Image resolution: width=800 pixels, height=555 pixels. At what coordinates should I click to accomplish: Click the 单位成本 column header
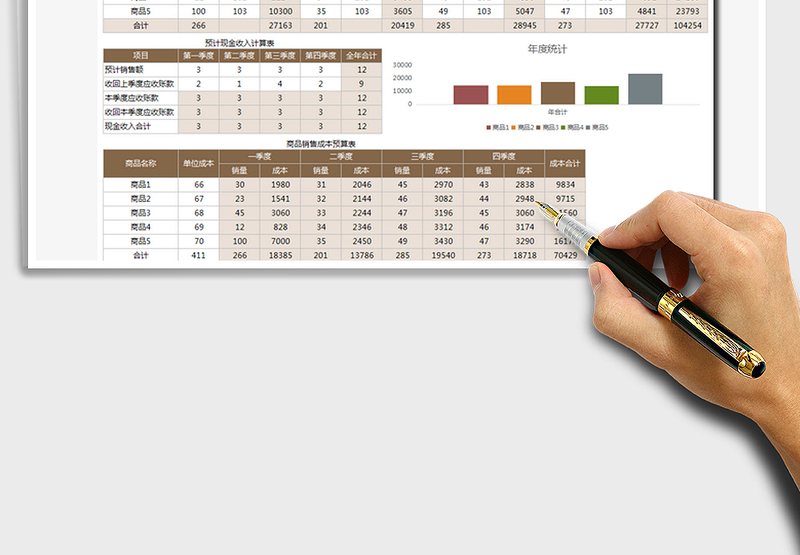click(198, 163)
